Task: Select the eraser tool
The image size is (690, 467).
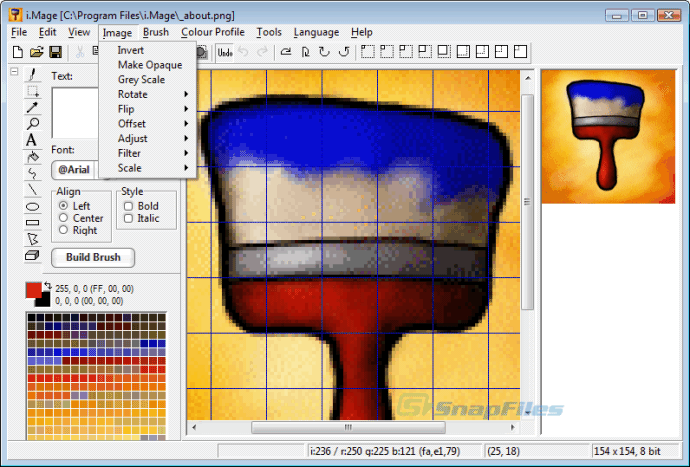Action: (x=32, y=255)
